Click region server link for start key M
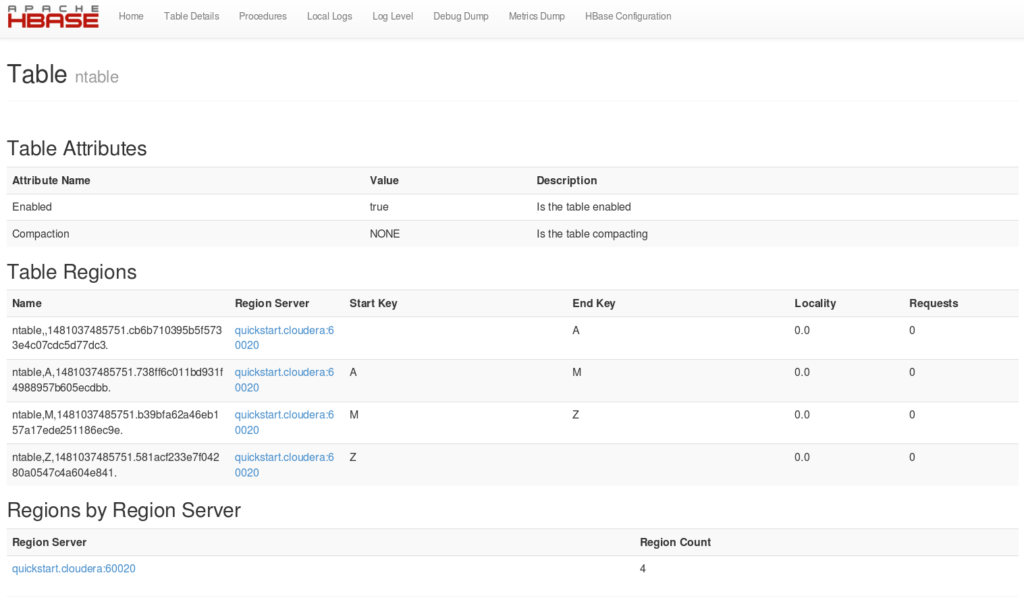1024x598 pixels. 284,422
